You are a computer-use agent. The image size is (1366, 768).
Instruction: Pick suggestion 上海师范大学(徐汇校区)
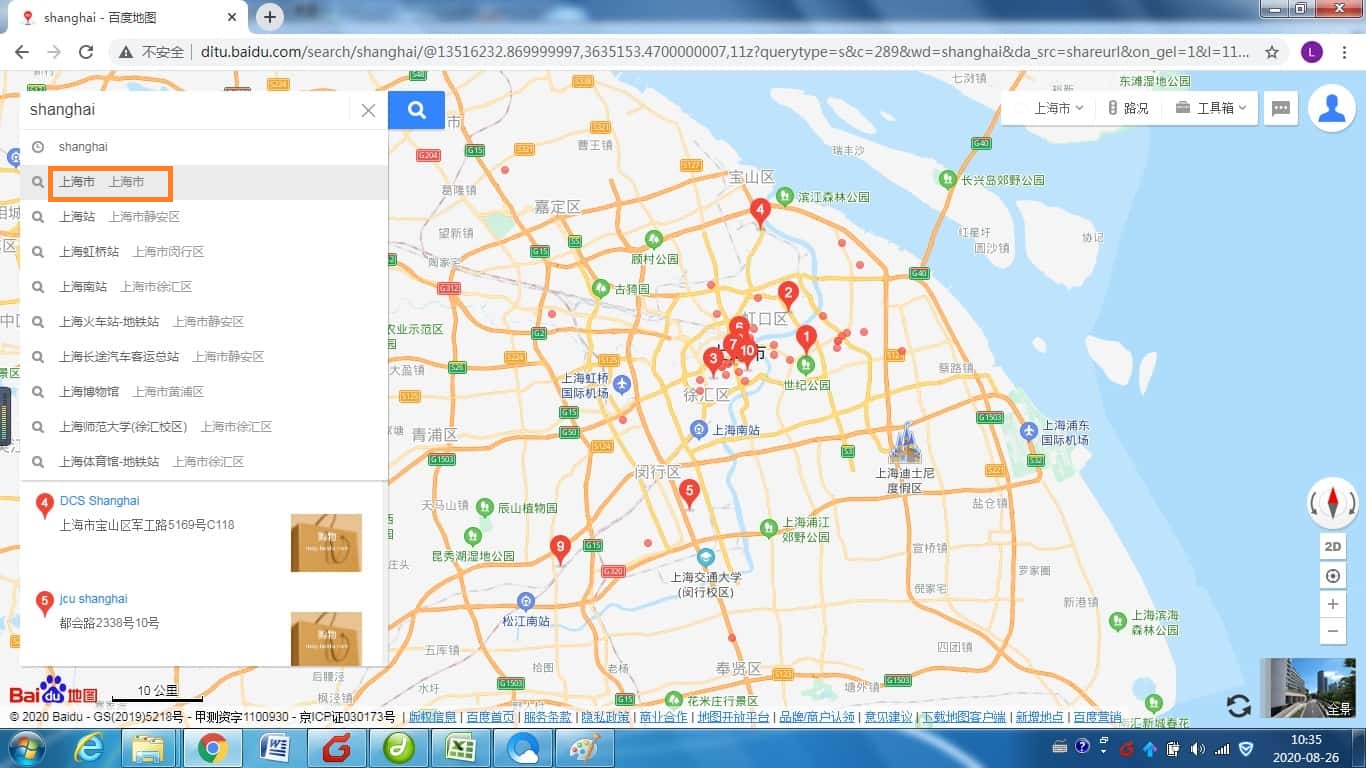pos(204,427)
